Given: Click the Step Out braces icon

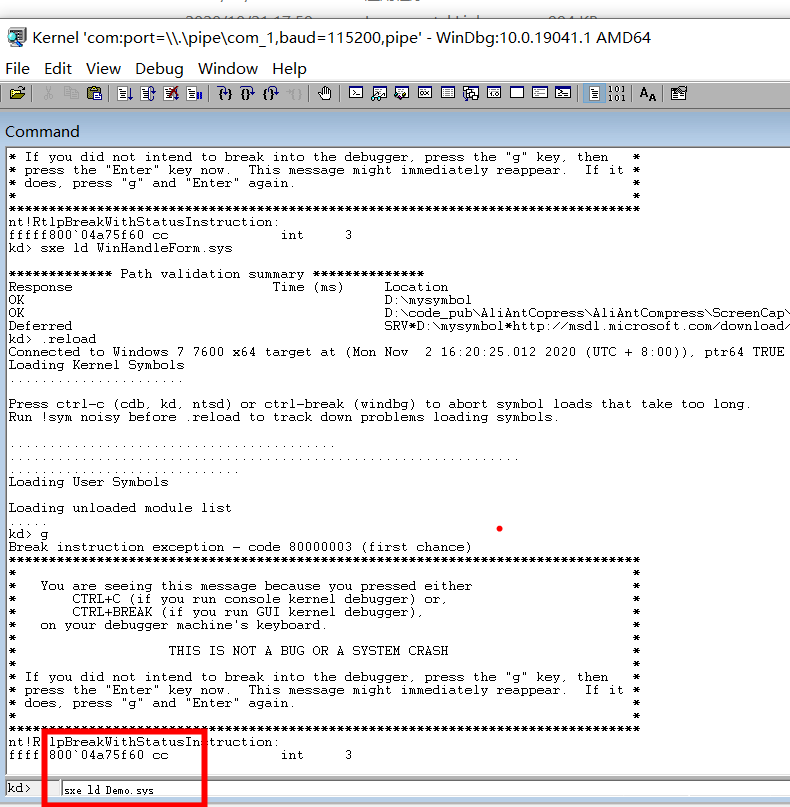Looking at the screenshot, I should click(x=271, y=93).
